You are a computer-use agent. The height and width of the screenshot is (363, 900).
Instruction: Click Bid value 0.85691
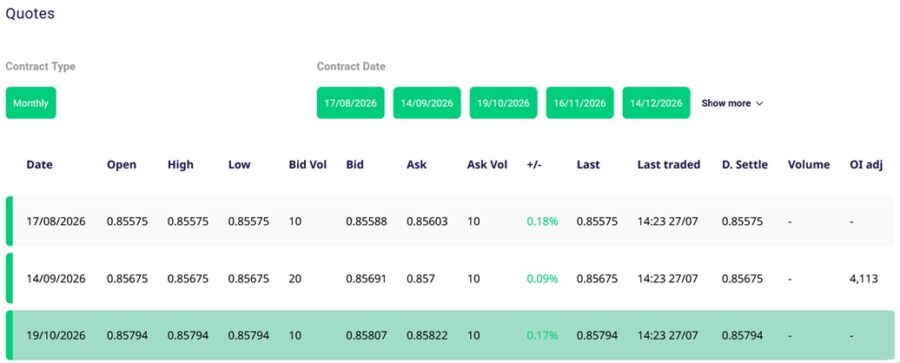(x=366, y=279)
